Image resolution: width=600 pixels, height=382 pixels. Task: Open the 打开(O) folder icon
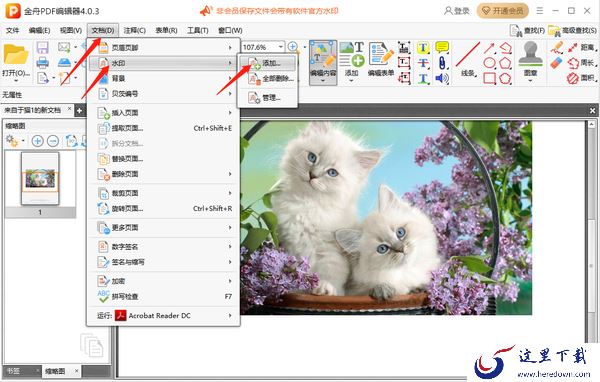tap(16, 55)
